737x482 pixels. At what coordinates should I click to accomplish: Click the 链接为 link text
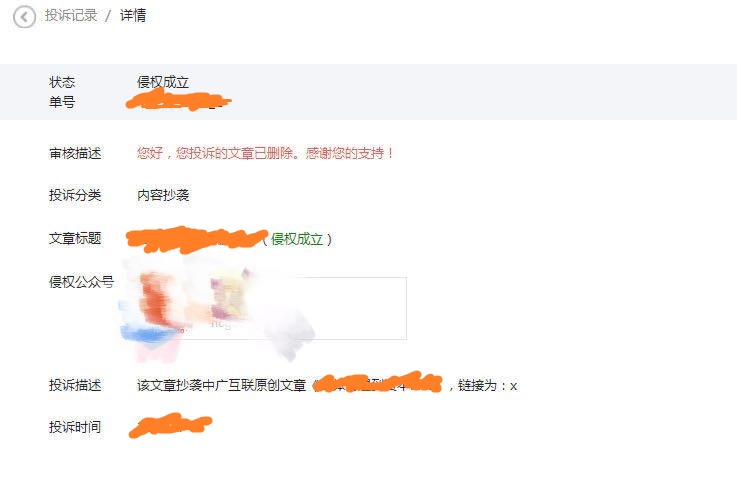click(x=477, y=386)
